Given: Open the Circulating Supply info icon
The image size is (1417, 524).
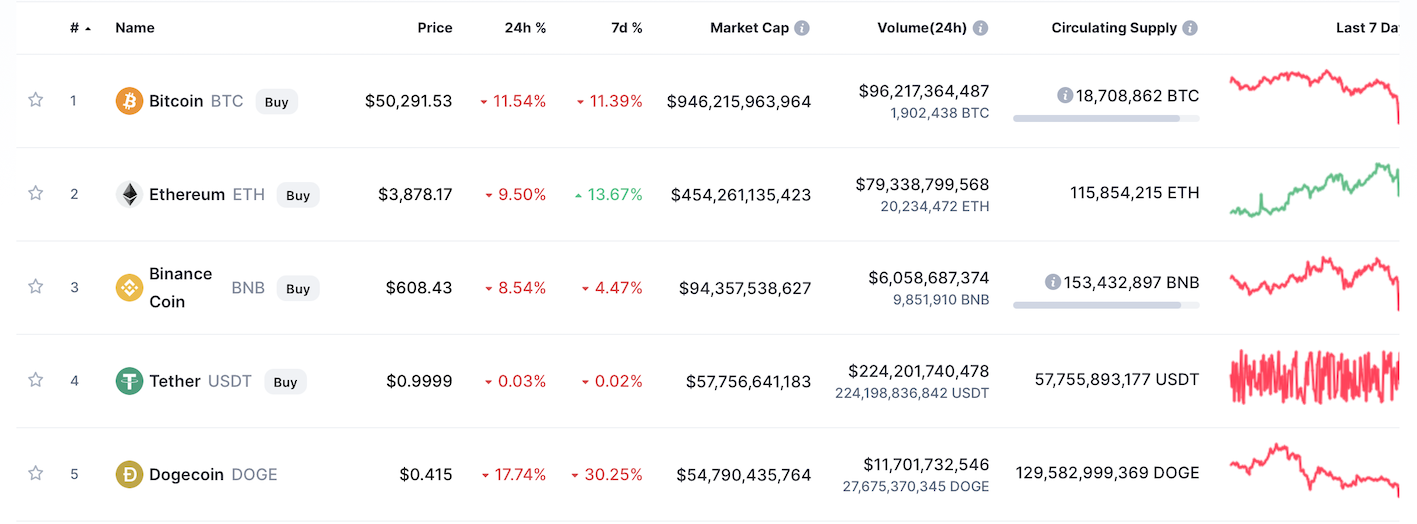Looking at the screenshot, I should tap(1190, 28).
